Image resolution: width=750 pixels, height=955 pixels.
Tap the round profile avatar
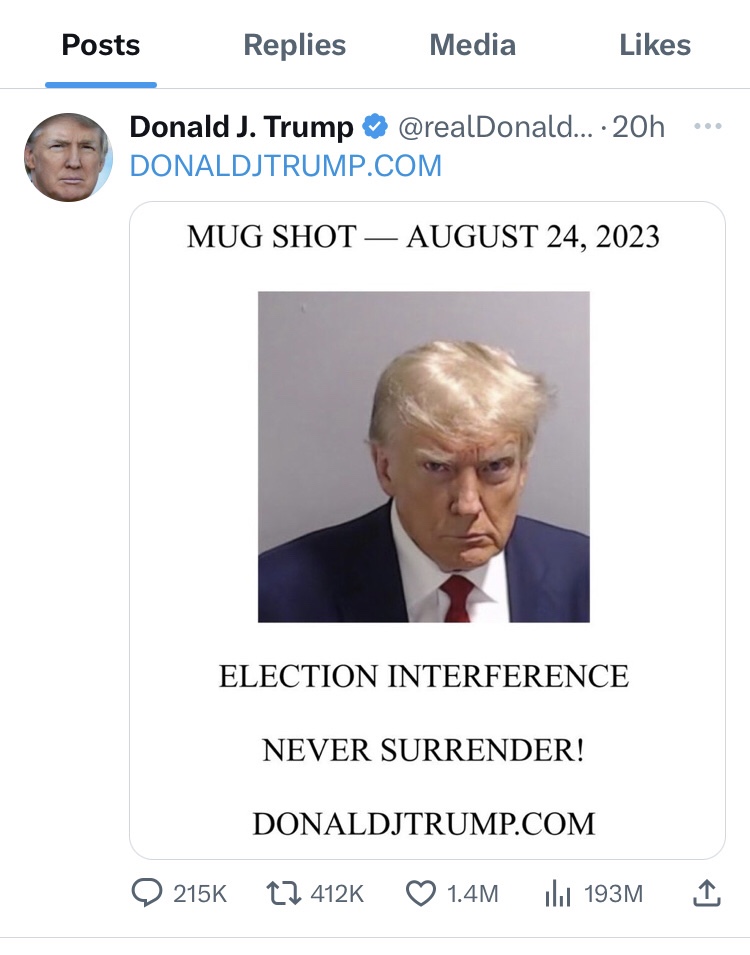pyautogui.click(x=68, y=157)
